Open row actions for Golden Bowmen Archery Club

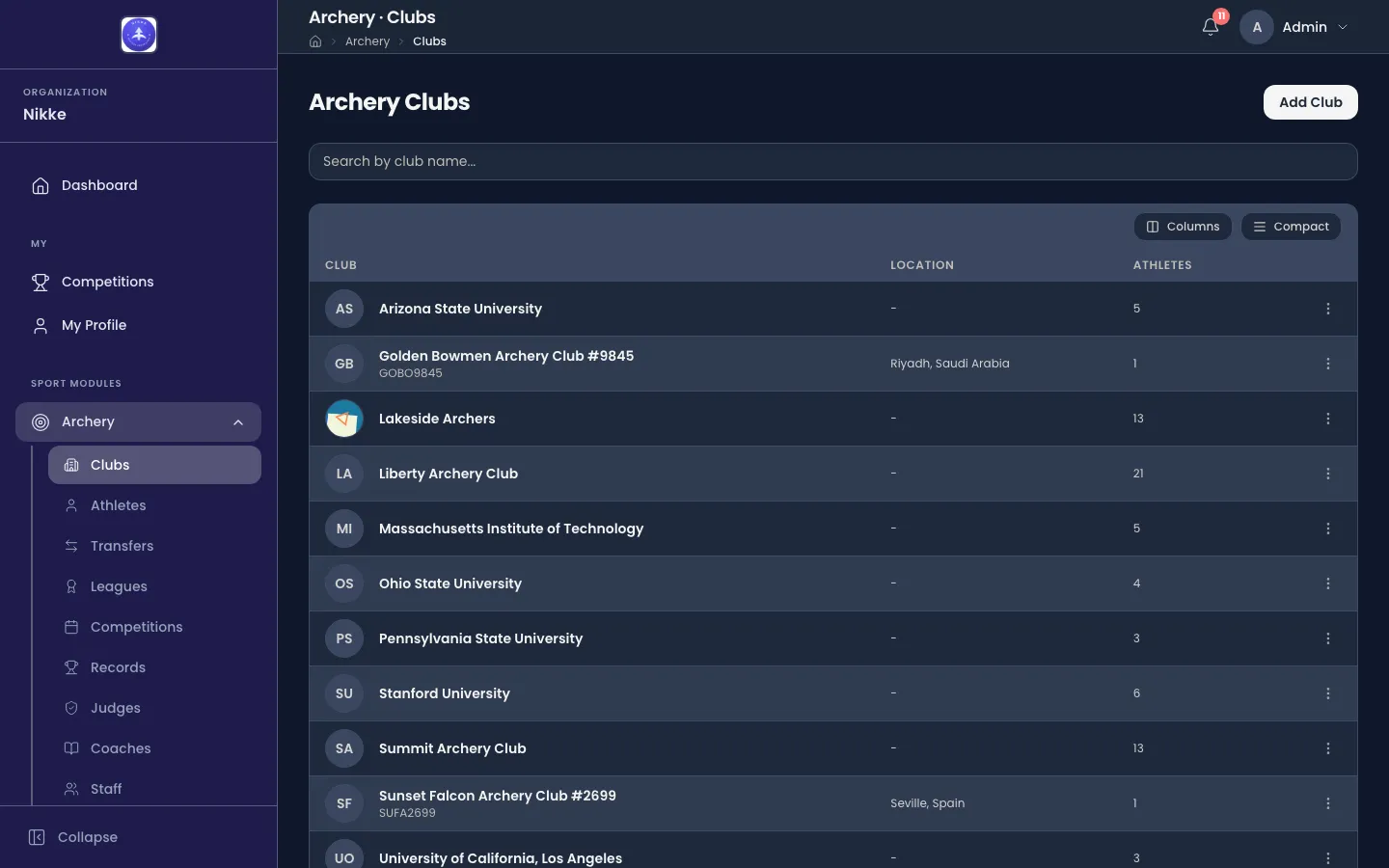[1328, 364]
